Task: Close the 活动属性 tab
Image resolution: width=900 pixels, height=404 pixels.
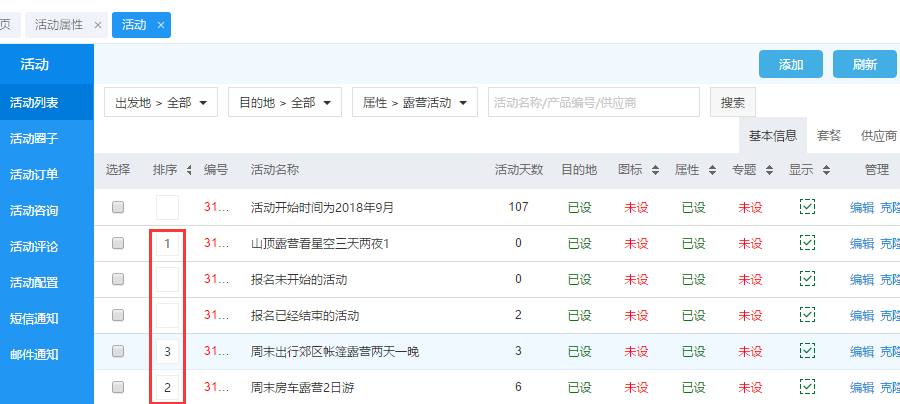Action: (x=97, y=25)
